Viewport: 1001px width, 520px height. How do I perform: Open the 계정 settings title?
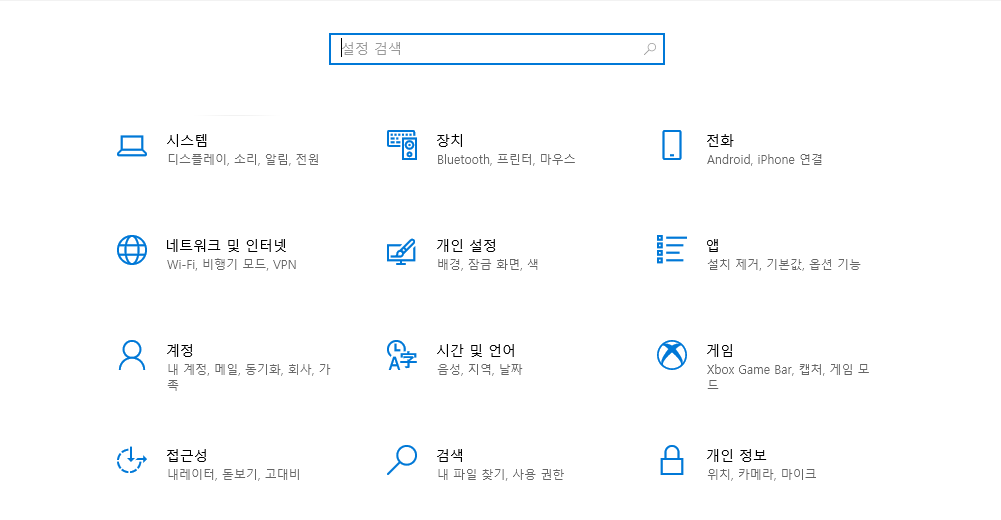[x=180, y=350]
